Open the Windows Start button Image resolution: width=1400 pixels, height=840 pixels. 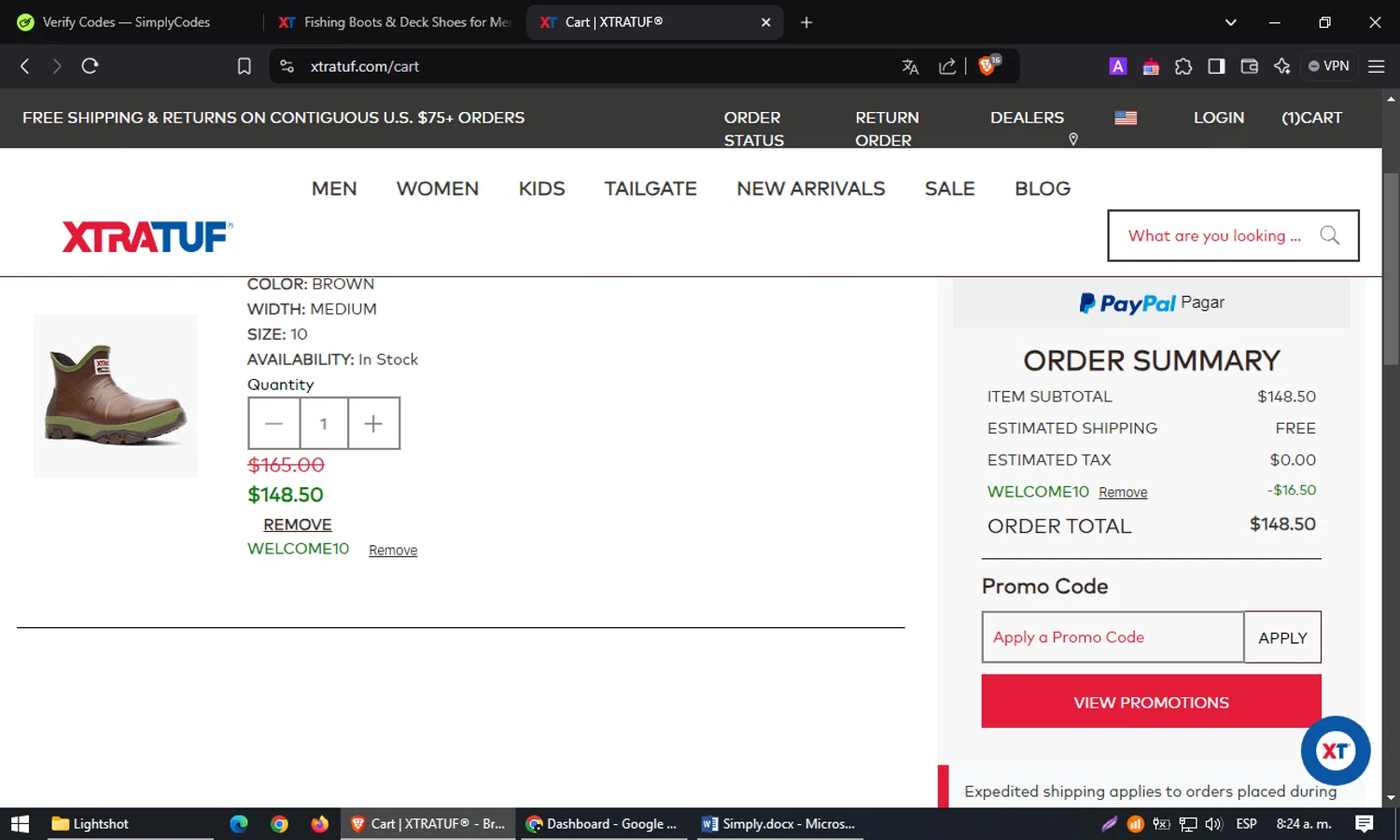pyautogui.click(x=20, y=824)
